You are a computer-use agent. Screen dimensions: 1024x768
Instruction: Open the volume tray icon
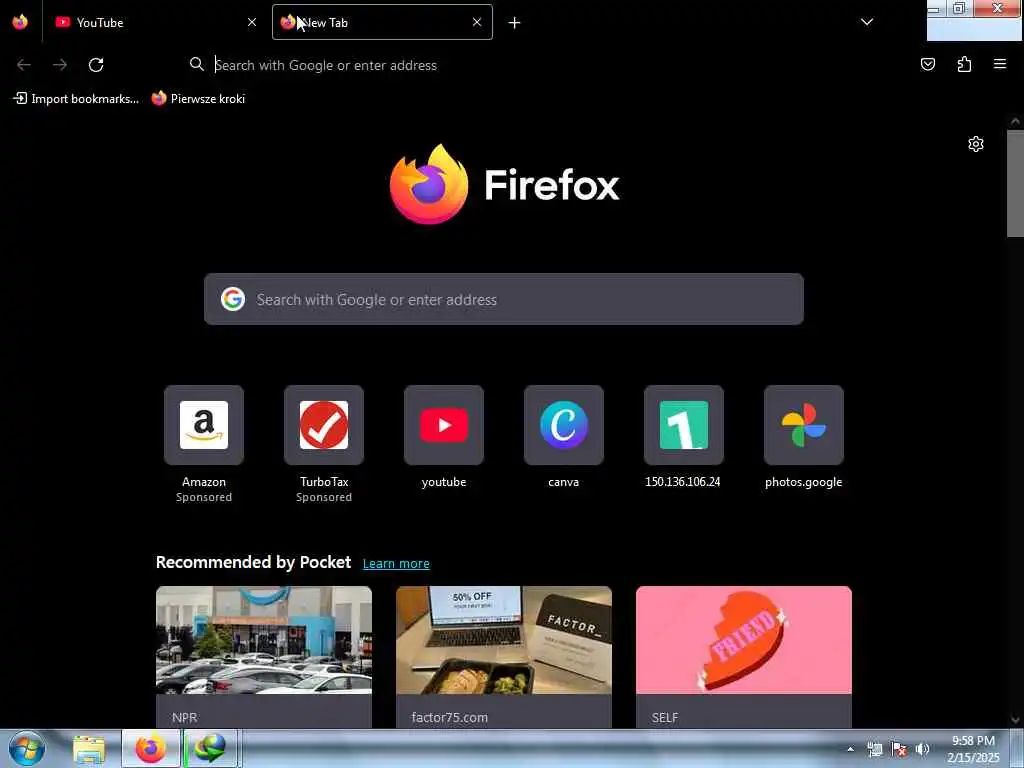click(923, 749)
